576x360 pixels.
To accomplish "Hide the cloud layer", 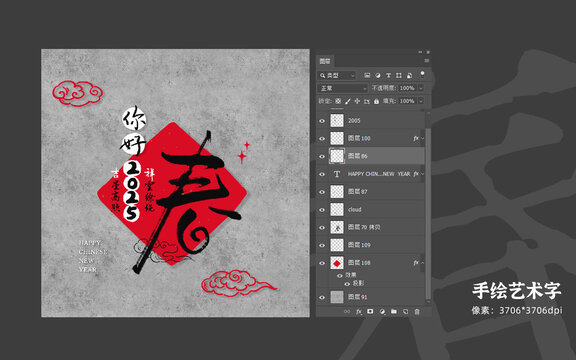I will click(x=322, y=210).
